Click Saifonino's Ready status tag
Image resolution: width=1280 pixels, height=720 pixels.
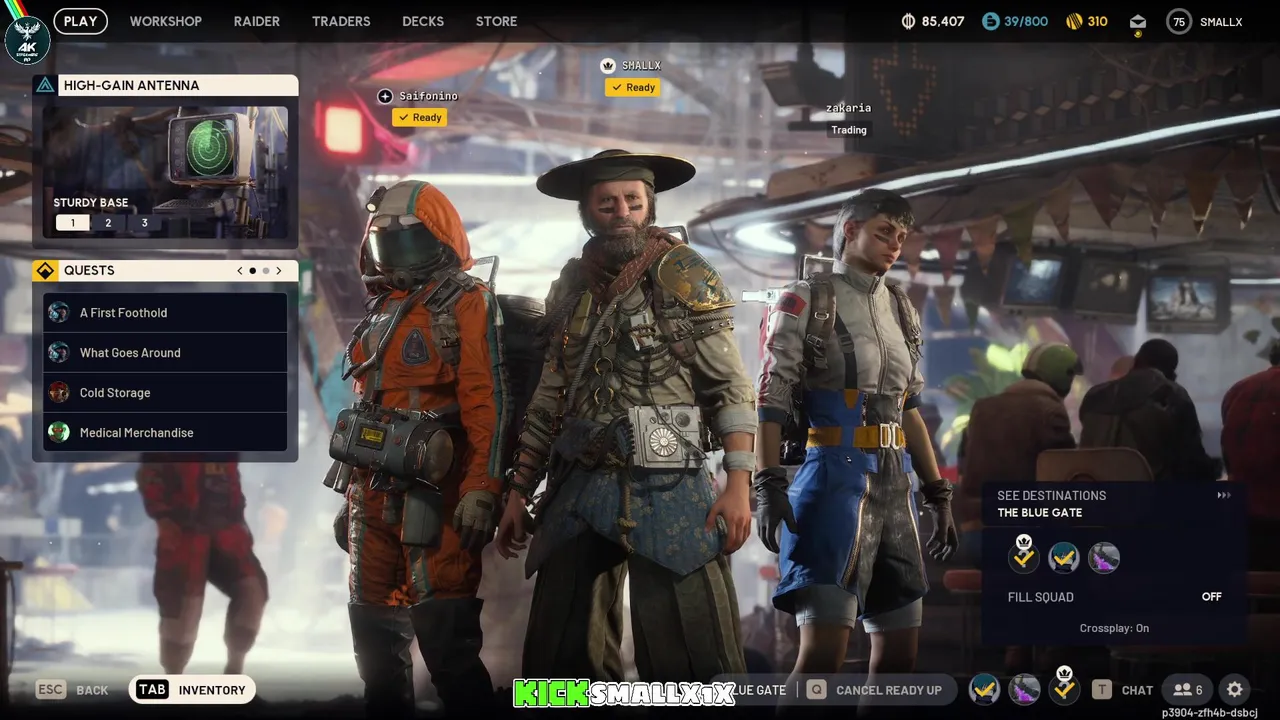coord(420,117)
